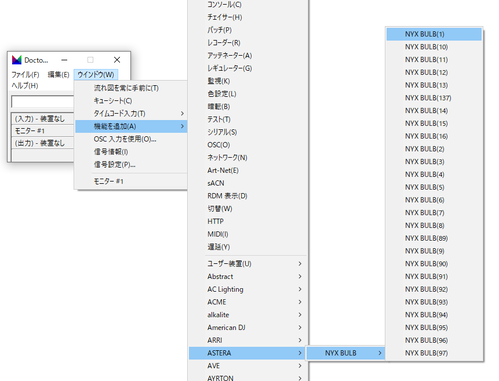The height and width of the screenshot is (381, 499).
Task: Select NYX BULB(89) mode
Action: click(434, 238)
